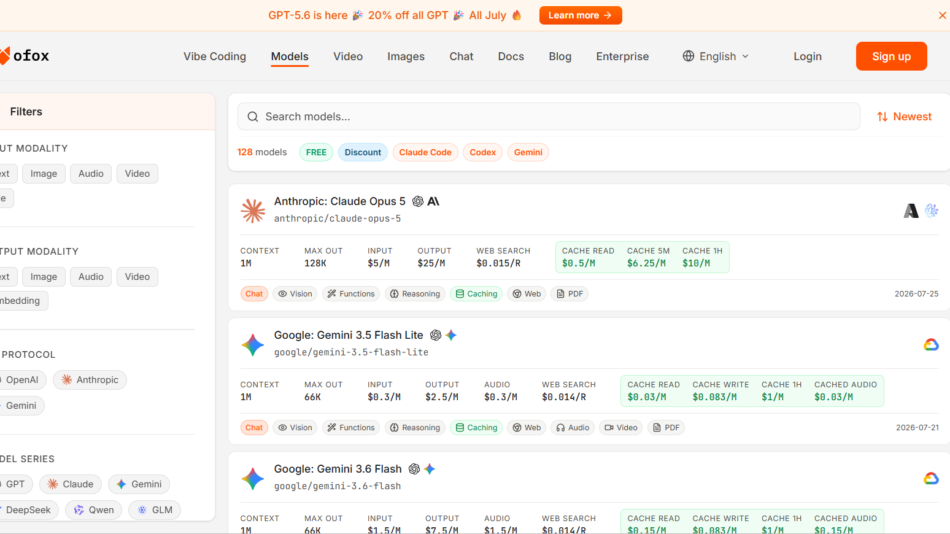Click Audio tag on Gemini 3.5 Flash Lite card

[573, 428]
